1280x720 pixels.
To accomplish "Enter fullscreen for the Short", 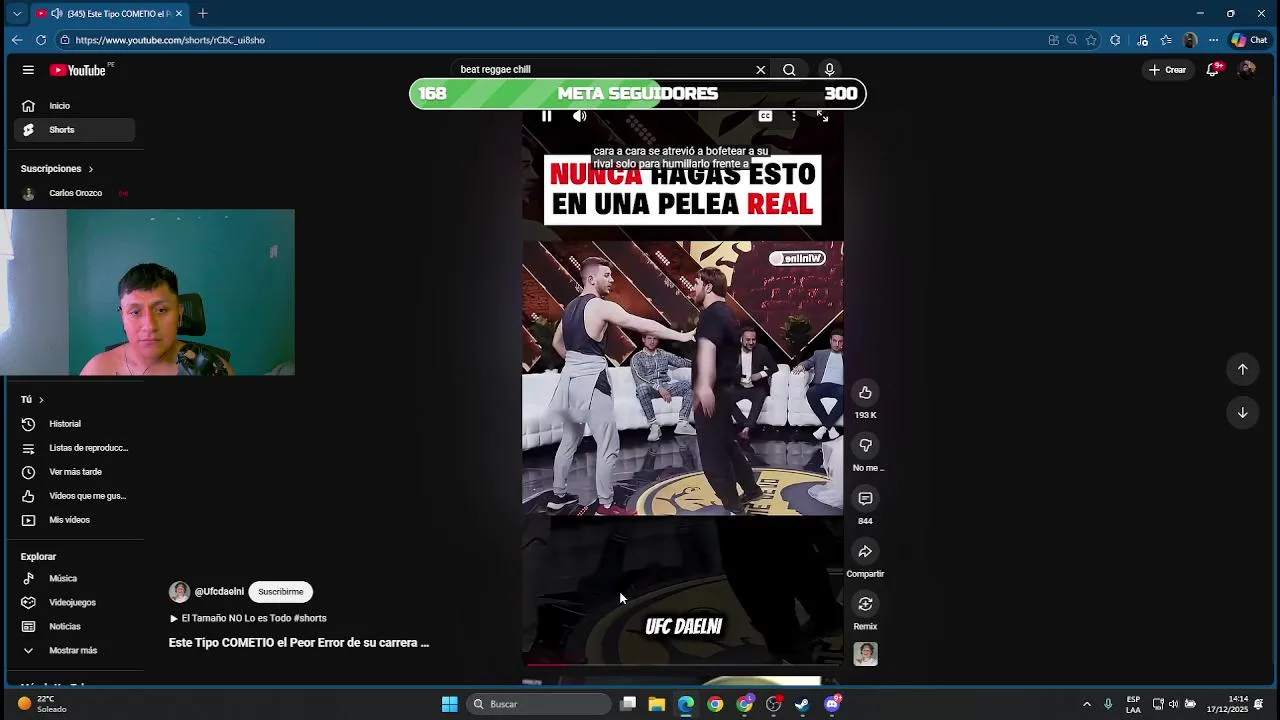I will pos(822,116).
